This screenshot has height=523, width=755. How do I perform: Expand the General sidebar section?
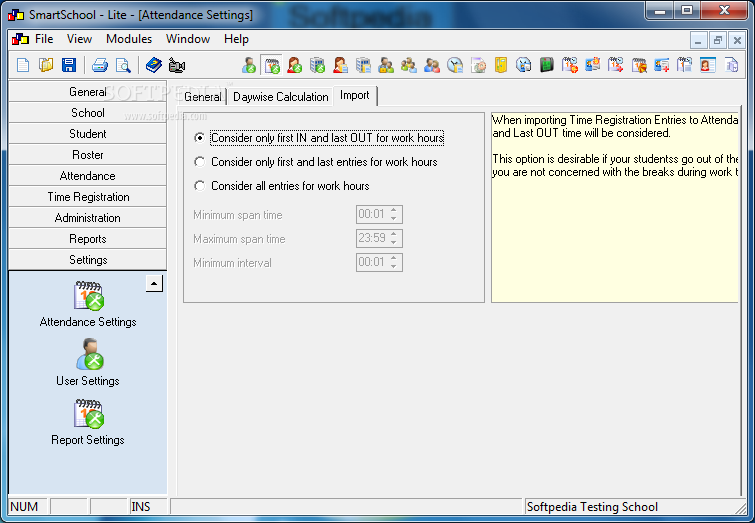coord(88,92)
